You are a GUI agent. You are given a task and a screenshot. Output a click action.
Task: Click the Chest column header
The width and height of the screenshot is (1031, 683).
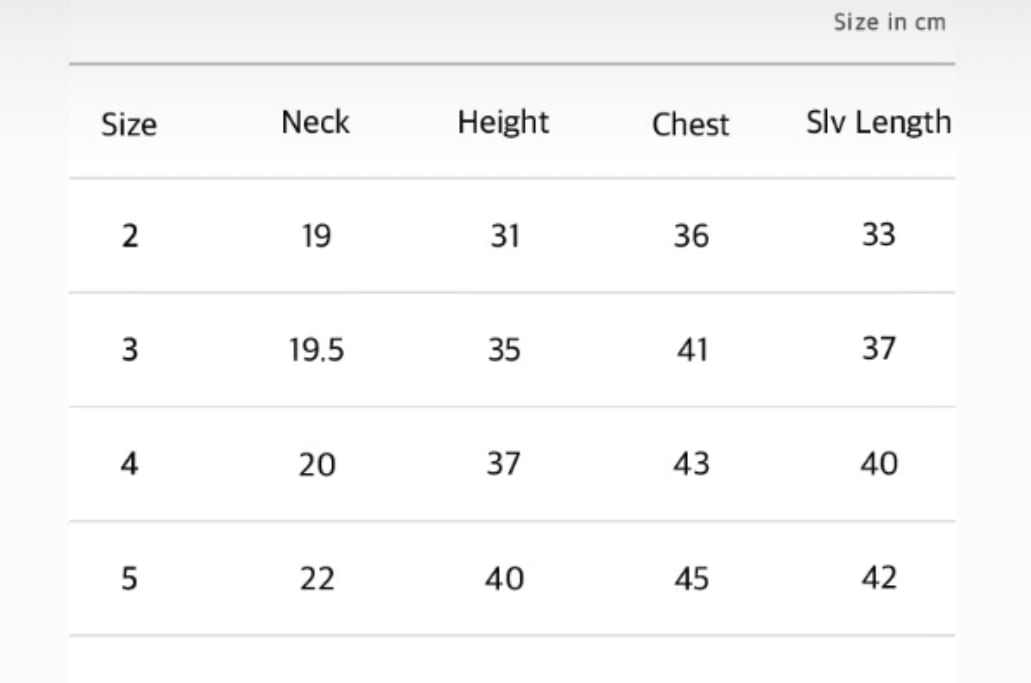coord(690,125)
